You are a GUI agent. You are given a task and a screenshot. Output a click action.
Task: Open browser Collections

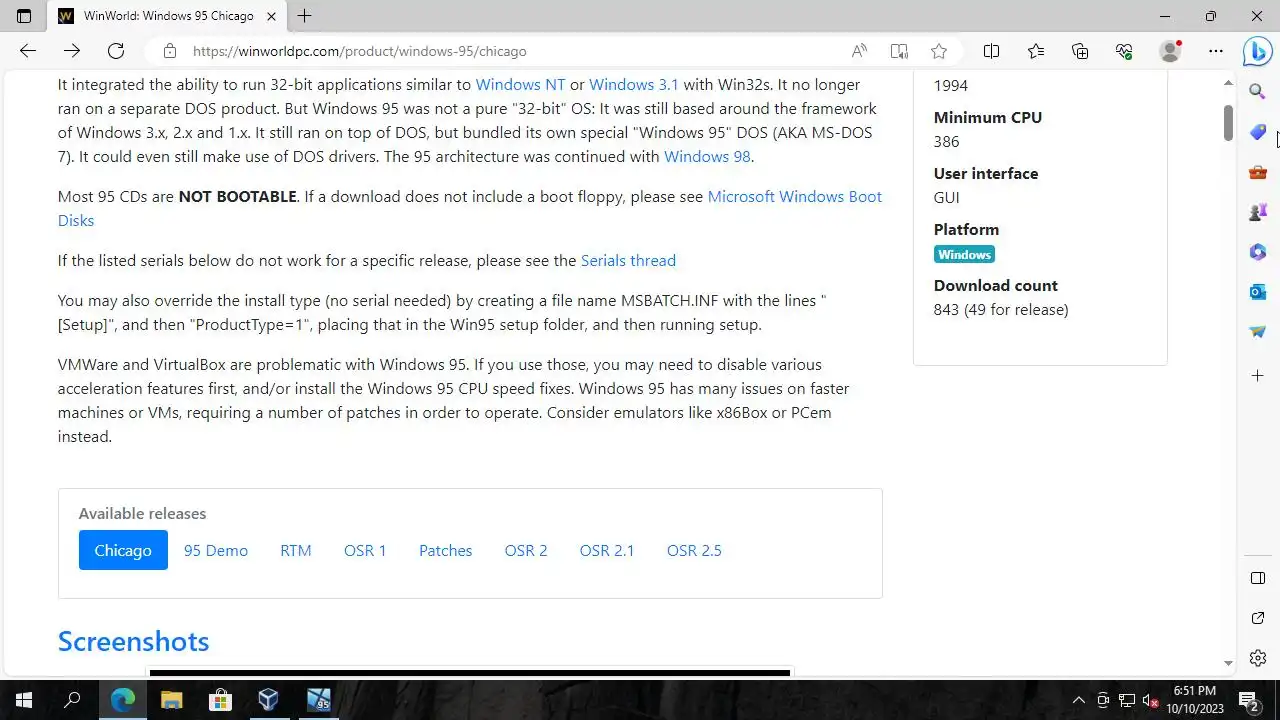1080,51
